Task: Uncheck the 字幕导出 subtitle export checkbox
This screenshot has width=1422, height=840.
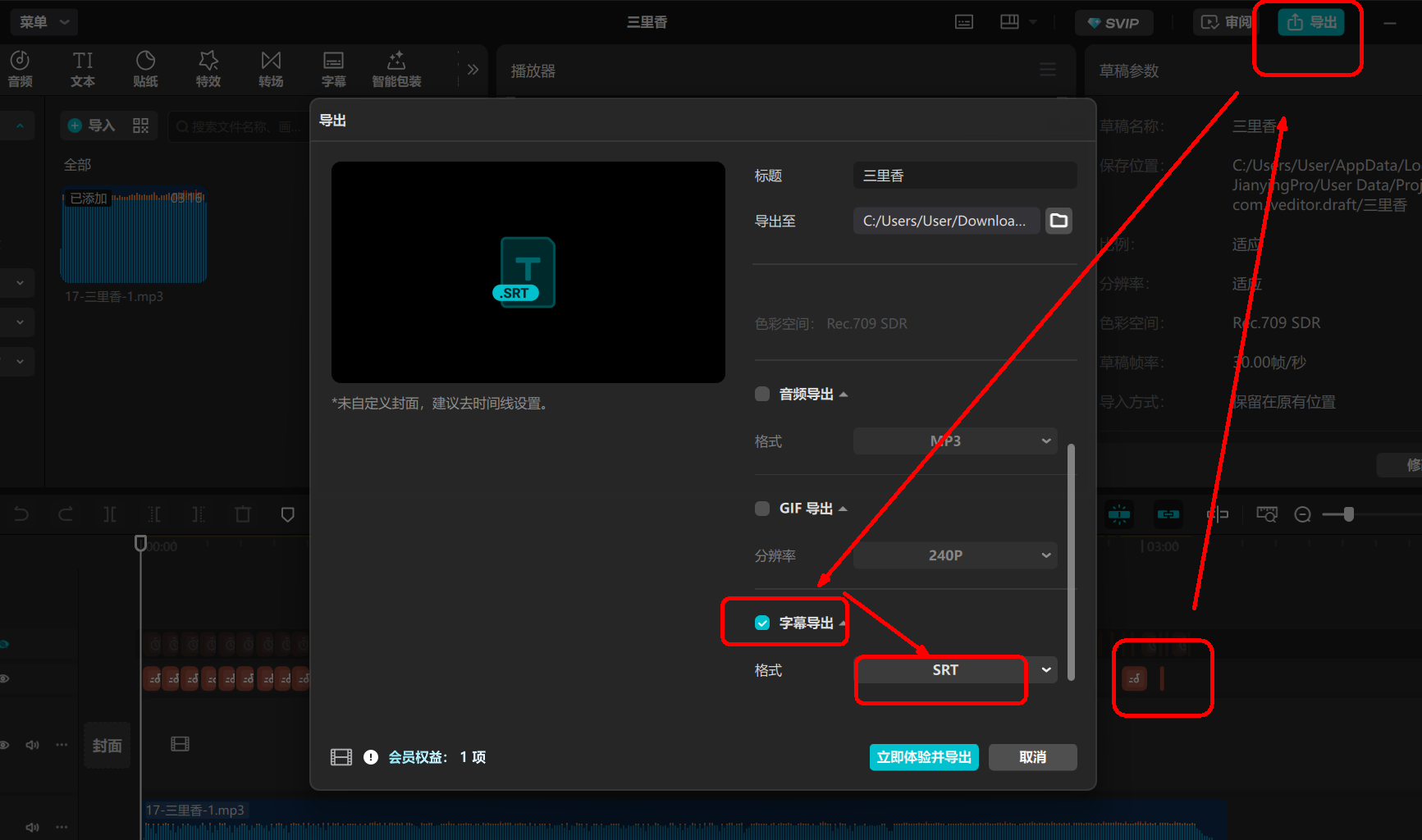Action: coord(762,623)
